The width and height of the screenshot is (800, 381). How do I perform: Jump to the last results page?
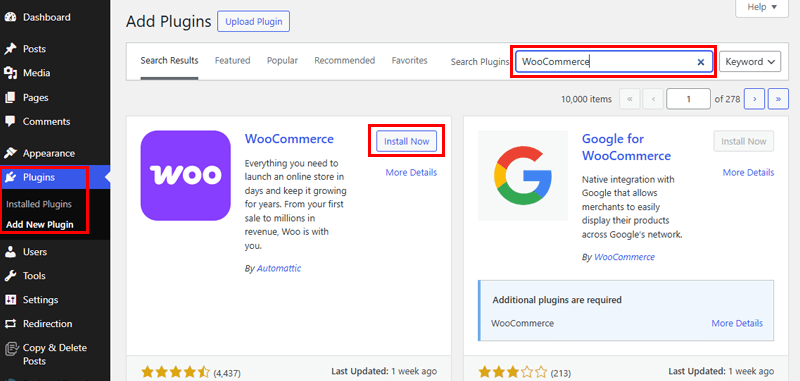click(778, 99)
